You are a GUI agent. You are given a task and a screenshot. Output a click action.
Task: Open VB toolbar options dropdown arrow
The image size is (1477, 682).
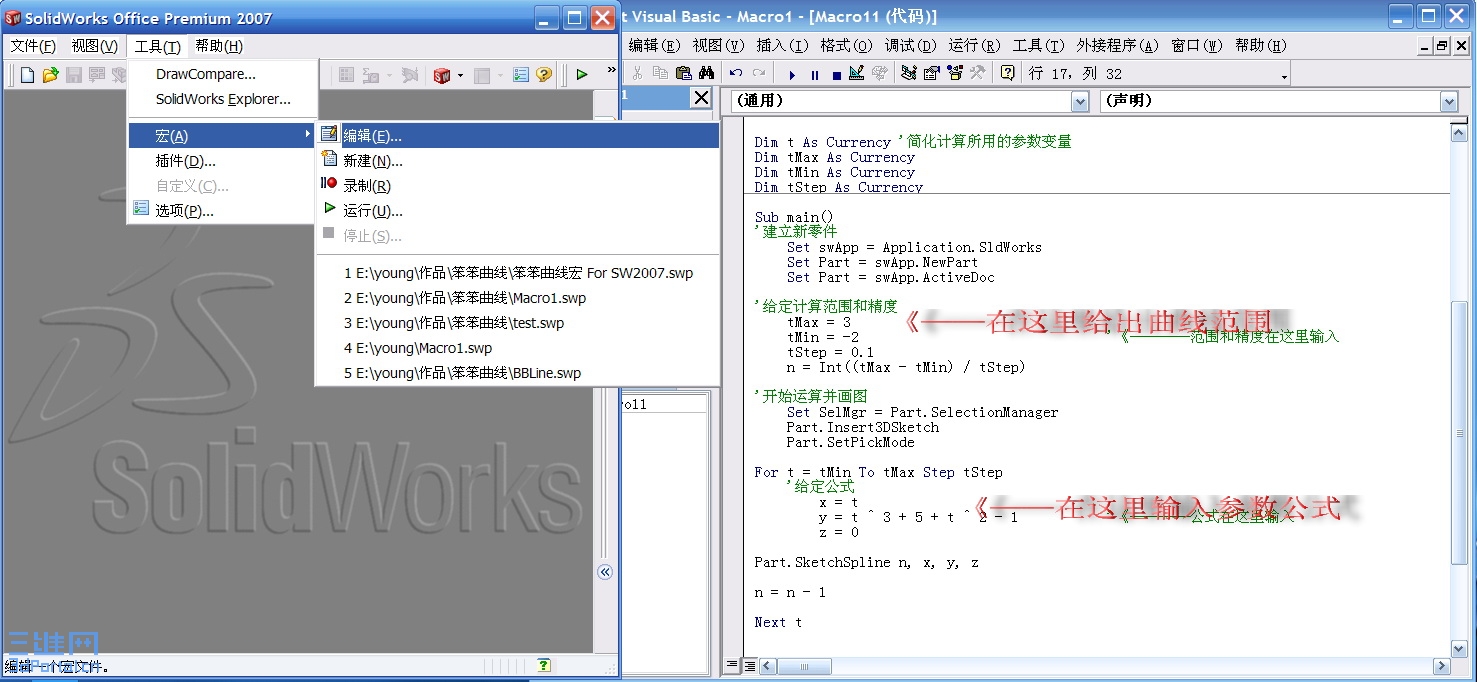[1284, 76]
